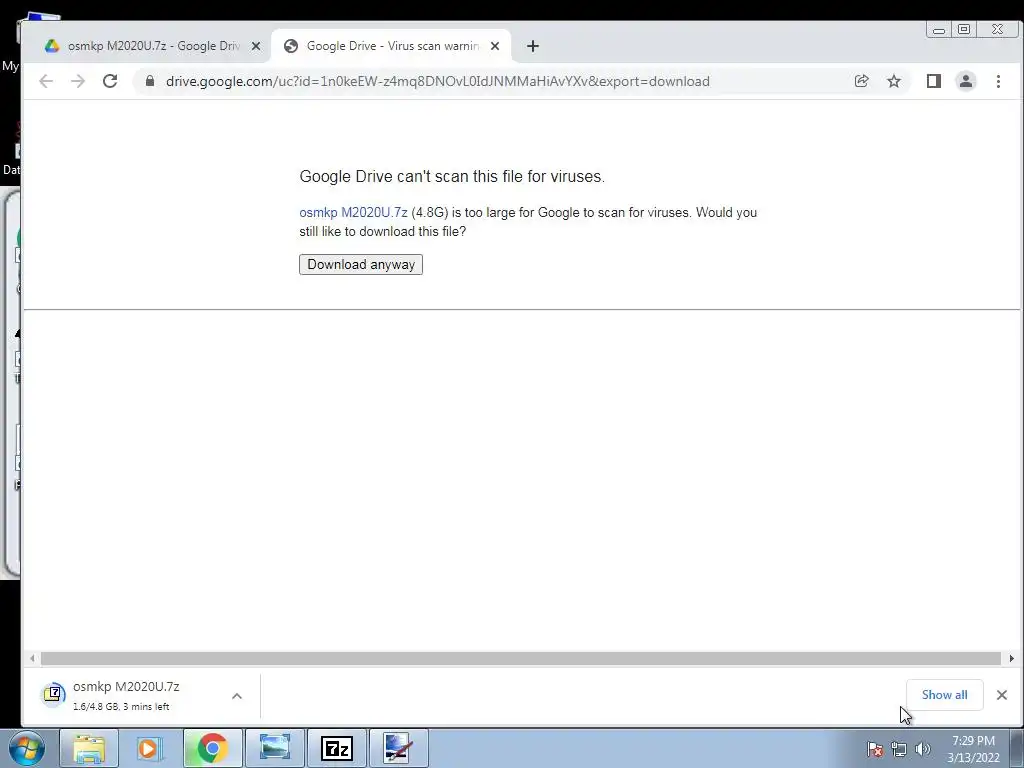Click the Download anyway button
The image size is (1024, 768).
click(360, 264)
